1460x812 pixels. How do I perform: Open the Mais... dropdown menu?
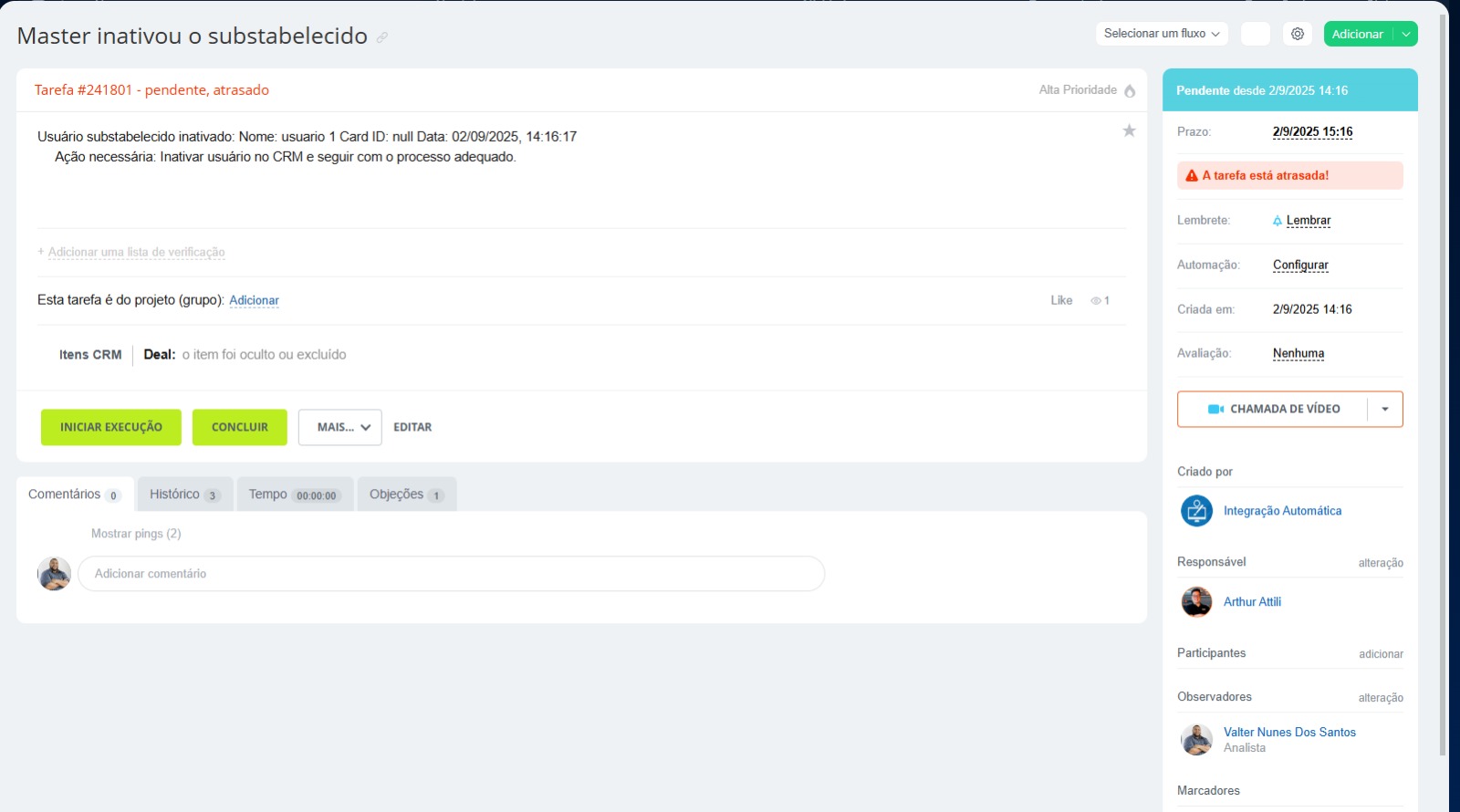339,427
